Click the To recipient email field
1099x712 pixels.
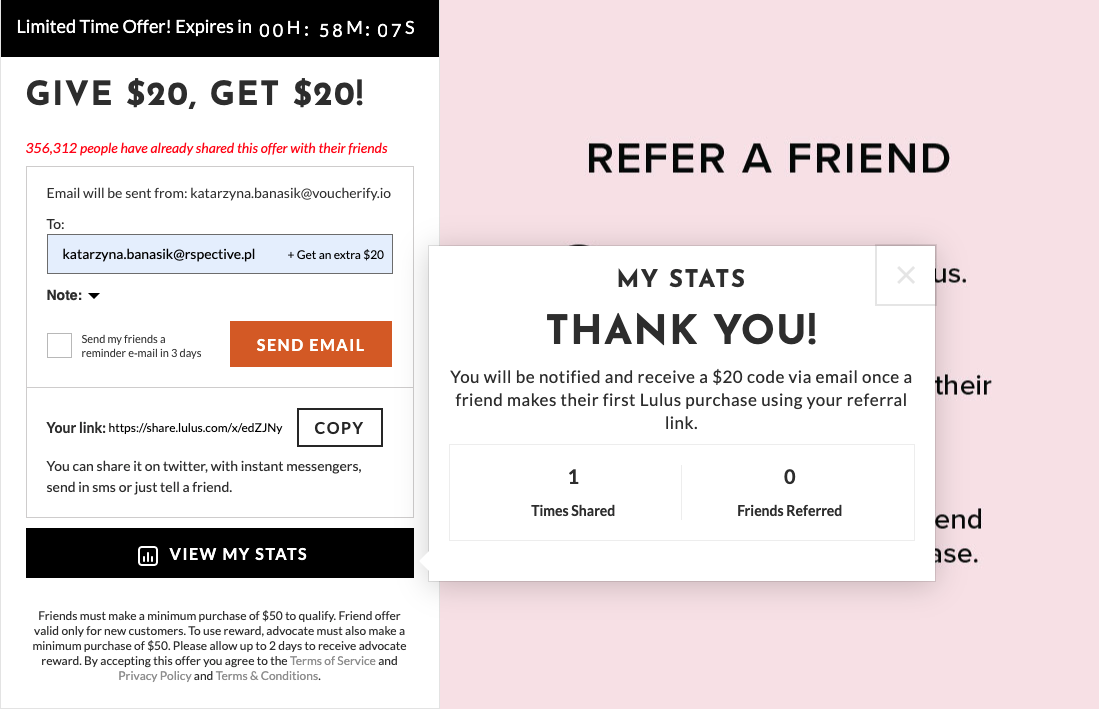pyautogui.click(x=160, y=255)
